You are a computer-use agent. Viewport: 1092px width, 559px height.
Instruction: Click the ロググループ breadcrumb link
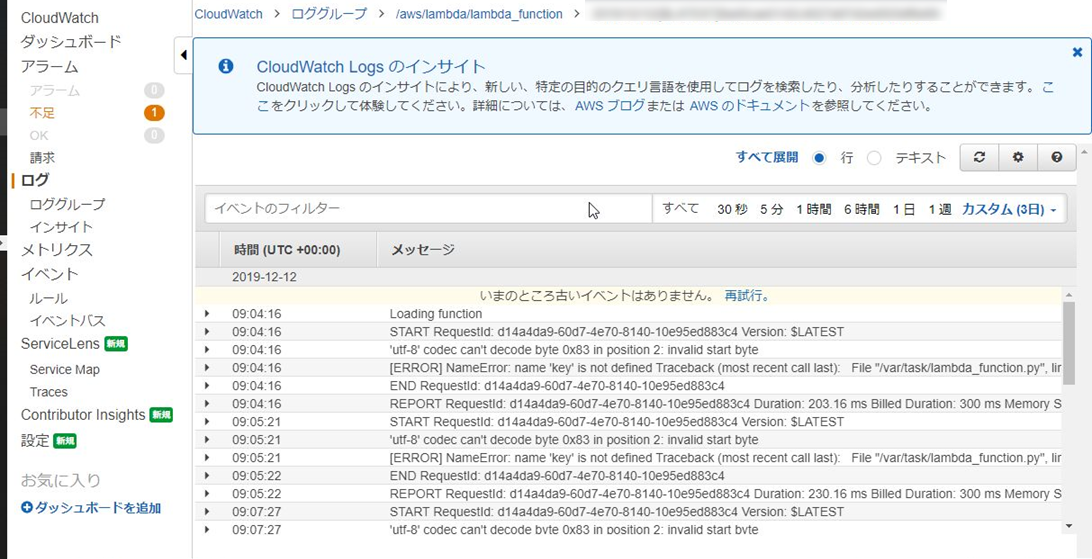coord(329,14)
